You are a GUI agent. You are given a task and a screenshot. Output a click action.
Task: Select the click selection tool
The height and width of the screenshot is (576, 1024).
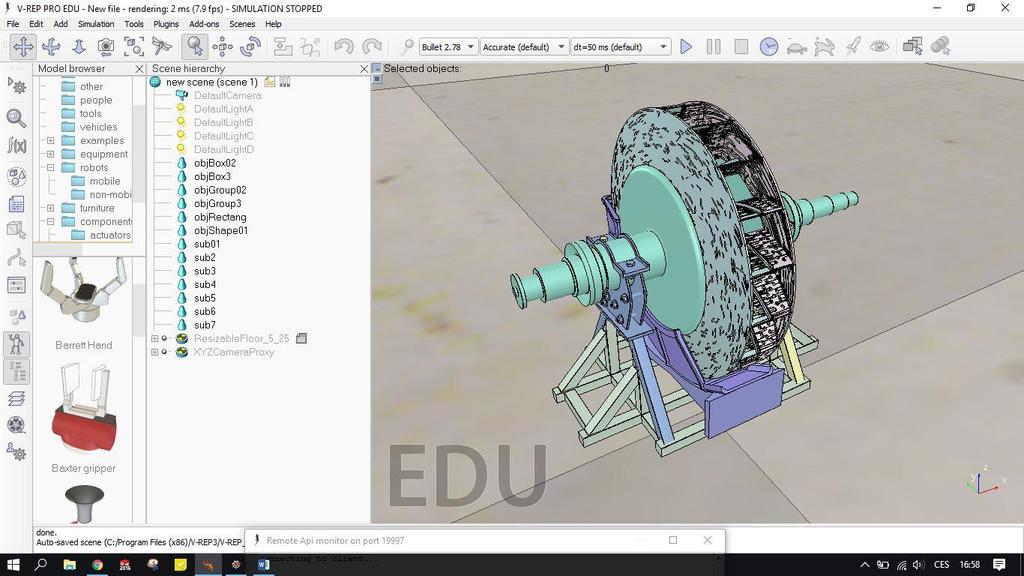[x=195, y=46]
